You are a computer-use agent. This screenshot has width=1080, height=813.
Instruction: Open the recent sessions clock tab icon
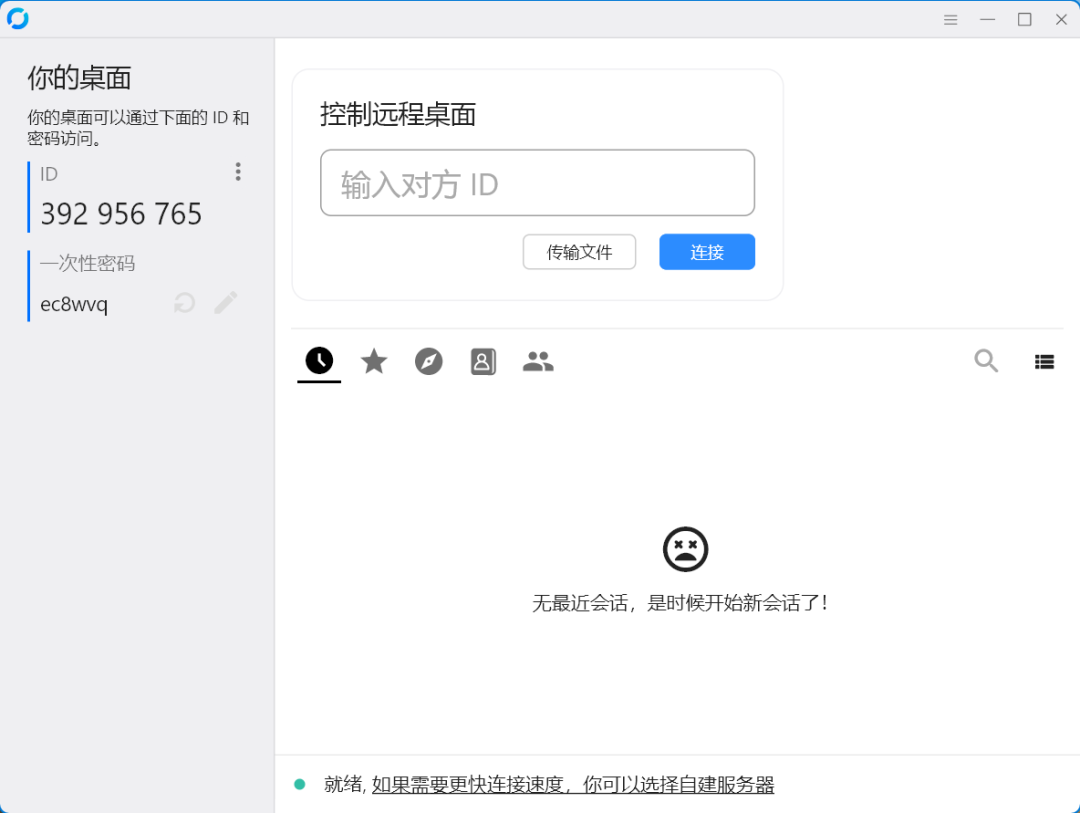coord(318,361)
